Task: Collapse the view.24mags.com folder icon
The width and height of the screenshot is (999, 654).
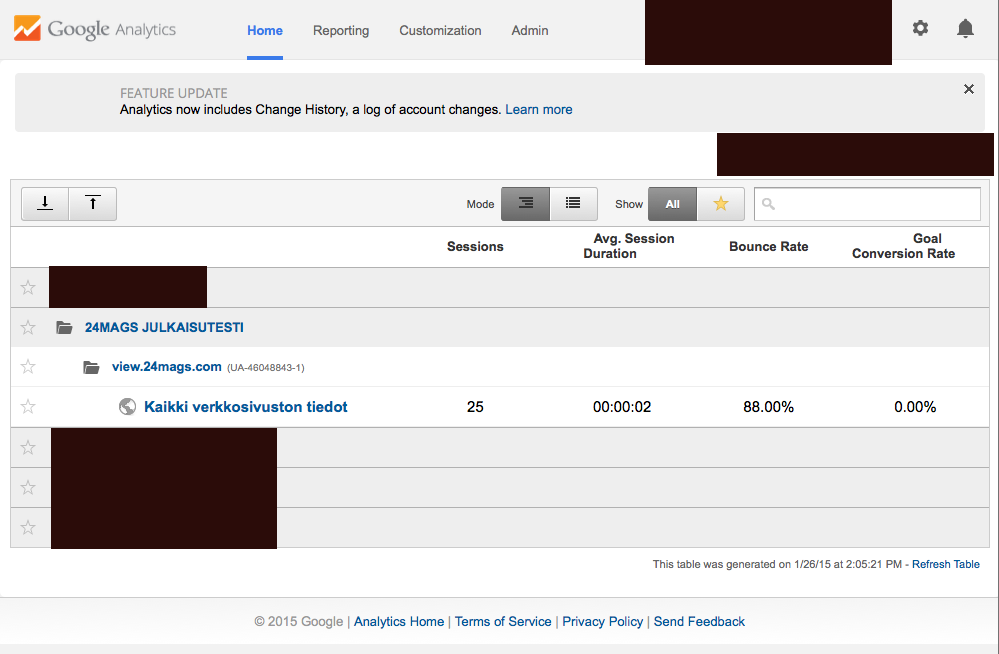Action: pos(91,367)
